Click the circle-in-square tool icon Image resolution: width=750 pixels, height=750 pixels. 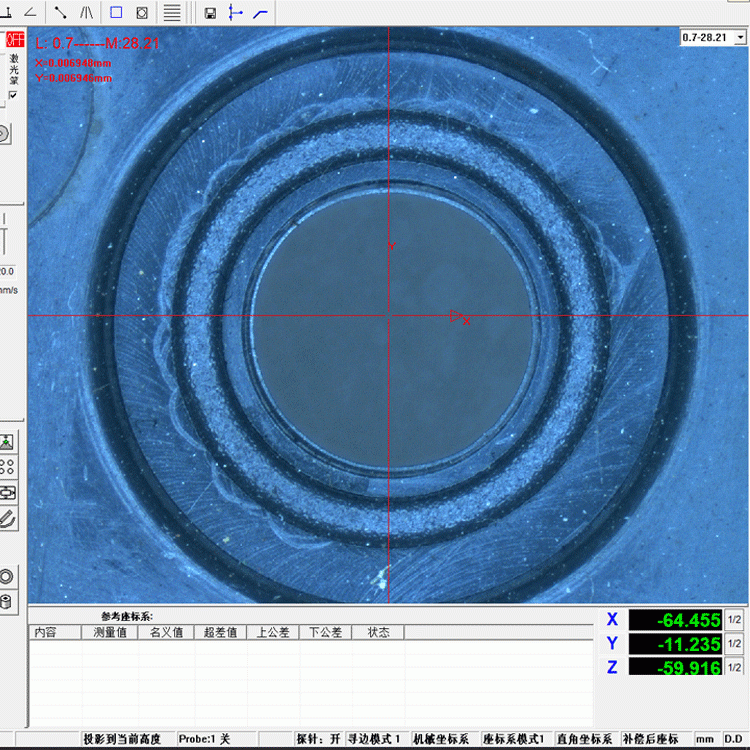coord(142,13)
